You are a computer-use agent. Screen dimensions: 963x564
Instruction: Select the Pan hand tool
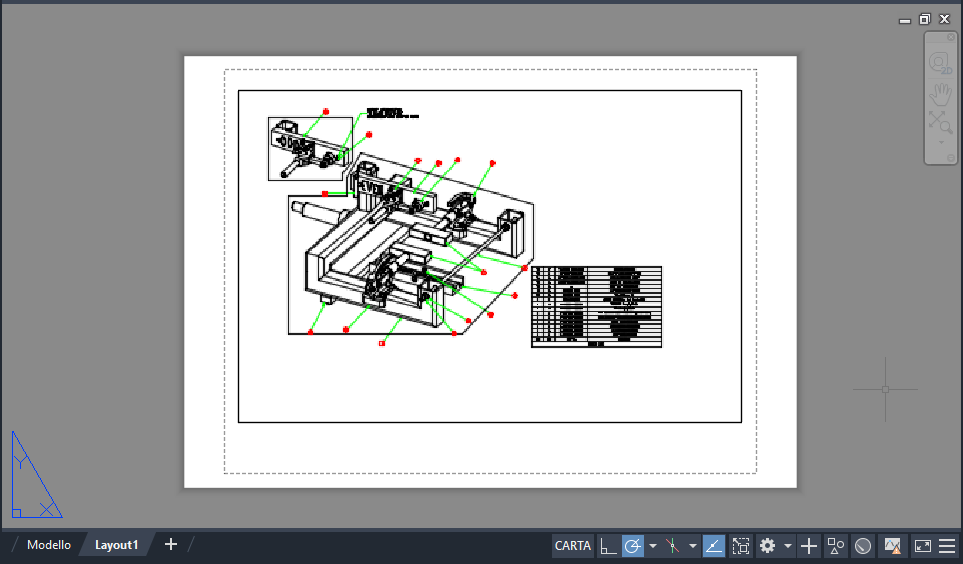pos(940,95)
